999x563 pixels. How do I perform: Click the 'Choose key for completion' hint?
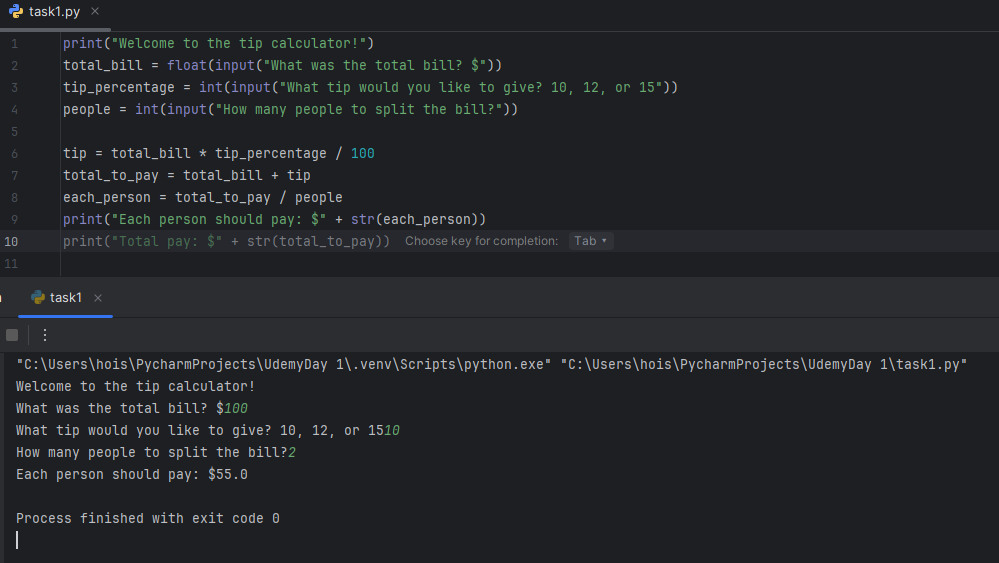(x=481, y=241)
